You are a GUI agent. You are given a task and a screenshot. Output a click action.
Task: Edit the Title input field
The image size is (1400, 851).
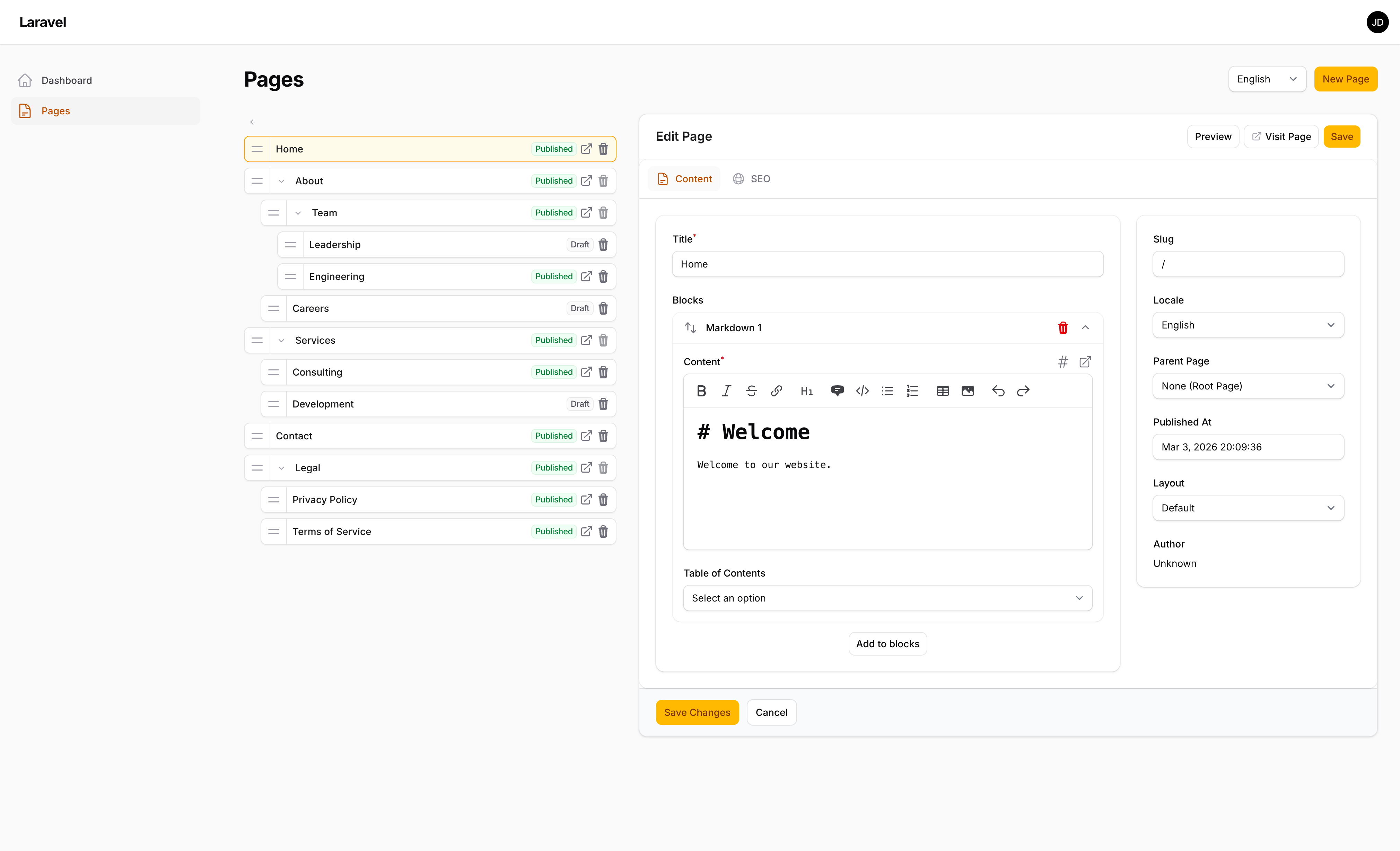tap(887, 264)
